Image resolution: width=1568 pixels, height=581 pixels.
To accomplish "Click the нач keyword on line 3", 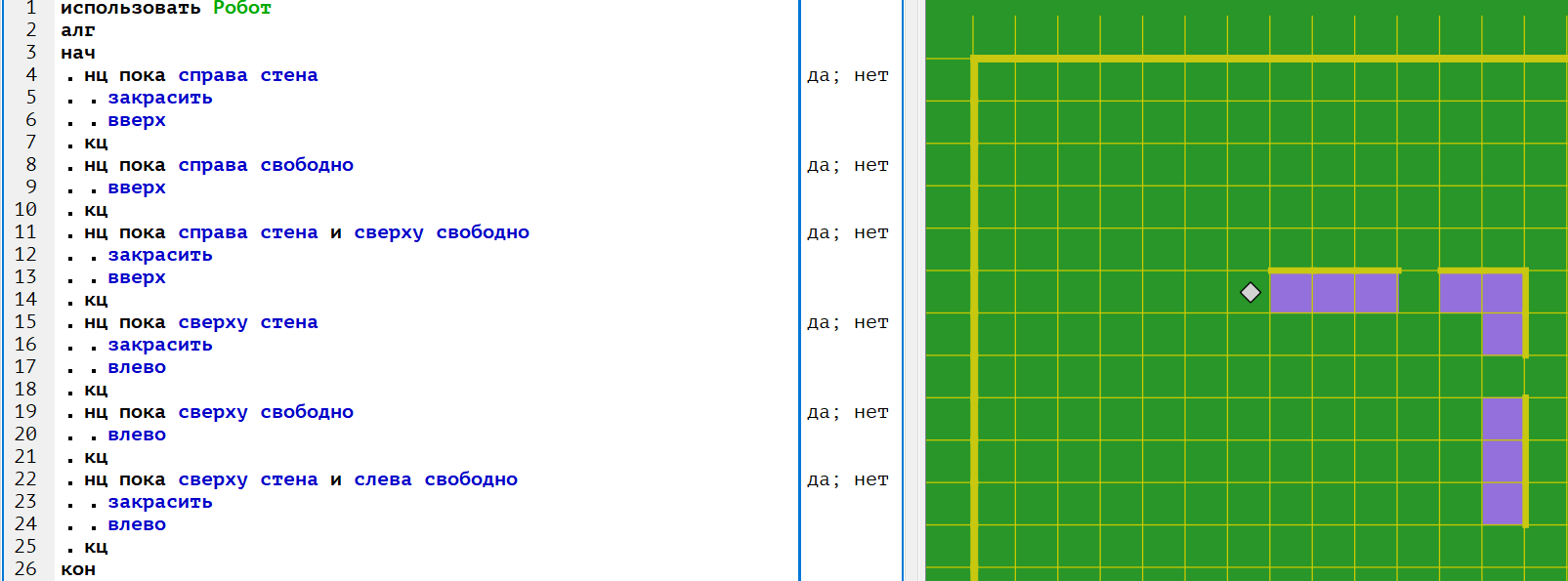I will pyautogui.click(x=78, y=53).
